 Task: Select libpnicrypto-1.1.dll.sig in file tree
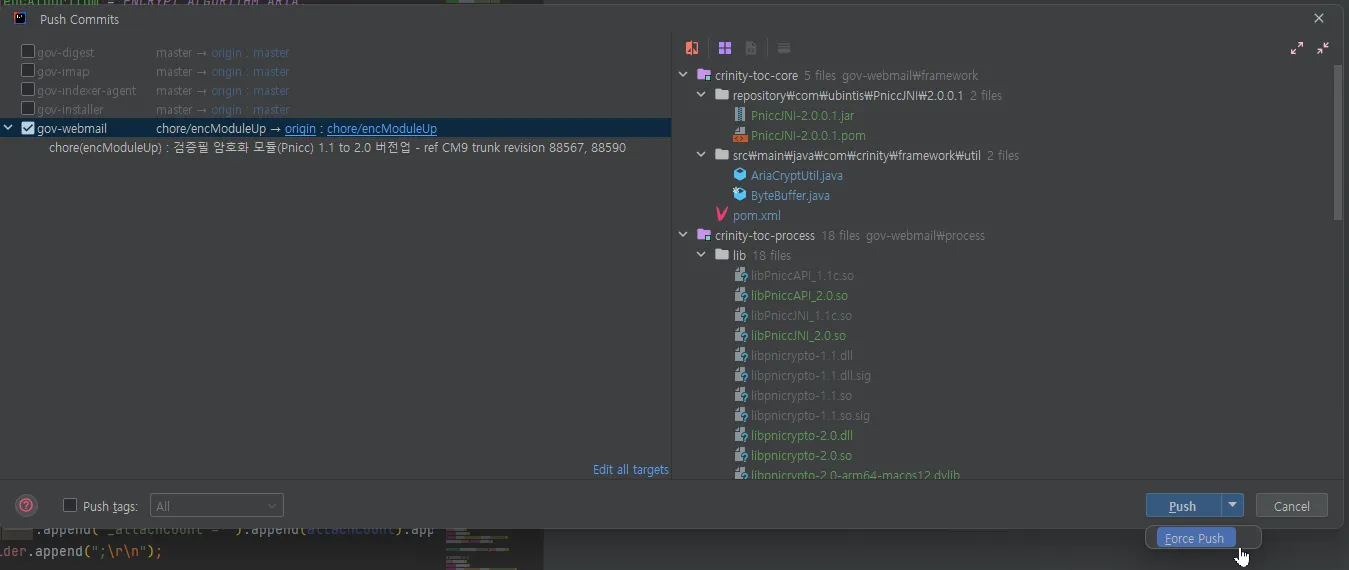pos(811,375)
